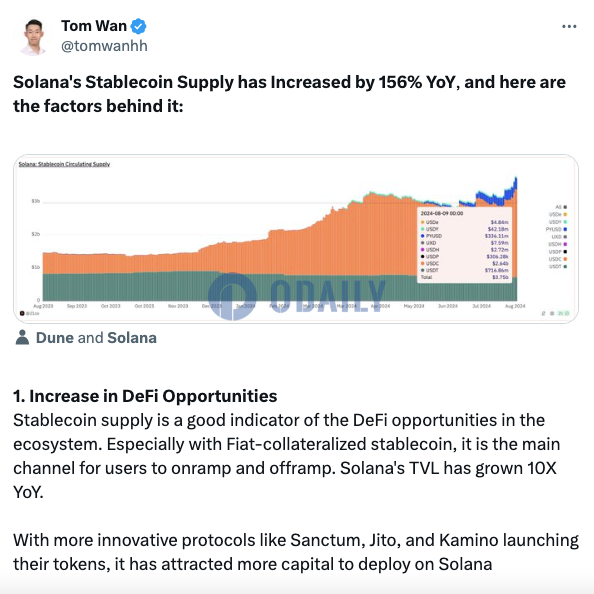Open the Tom Wan display name link

tap(94, 26)
